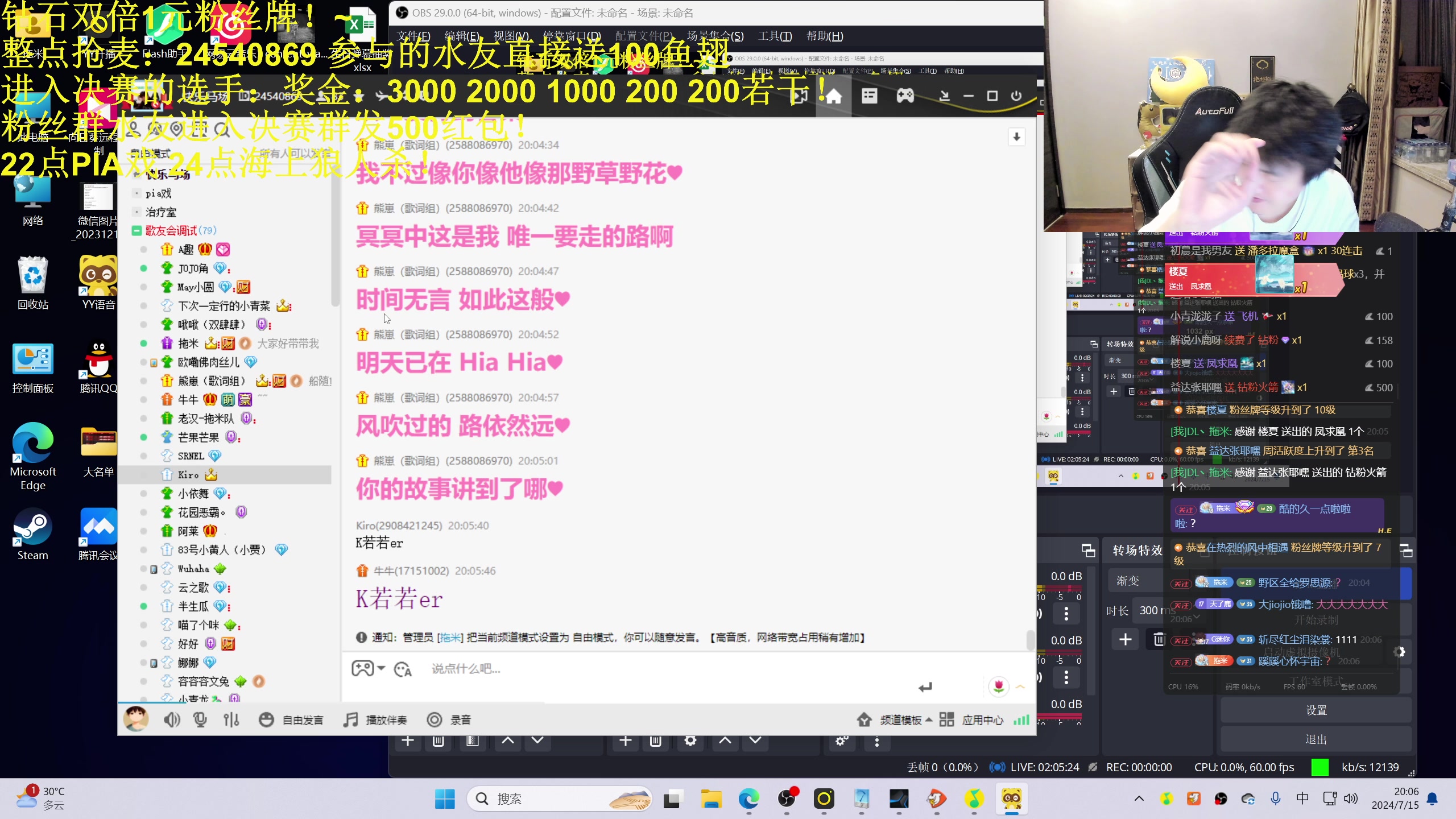
Task: Open the YY app center grid icon
Action: (x=946, y=720)
